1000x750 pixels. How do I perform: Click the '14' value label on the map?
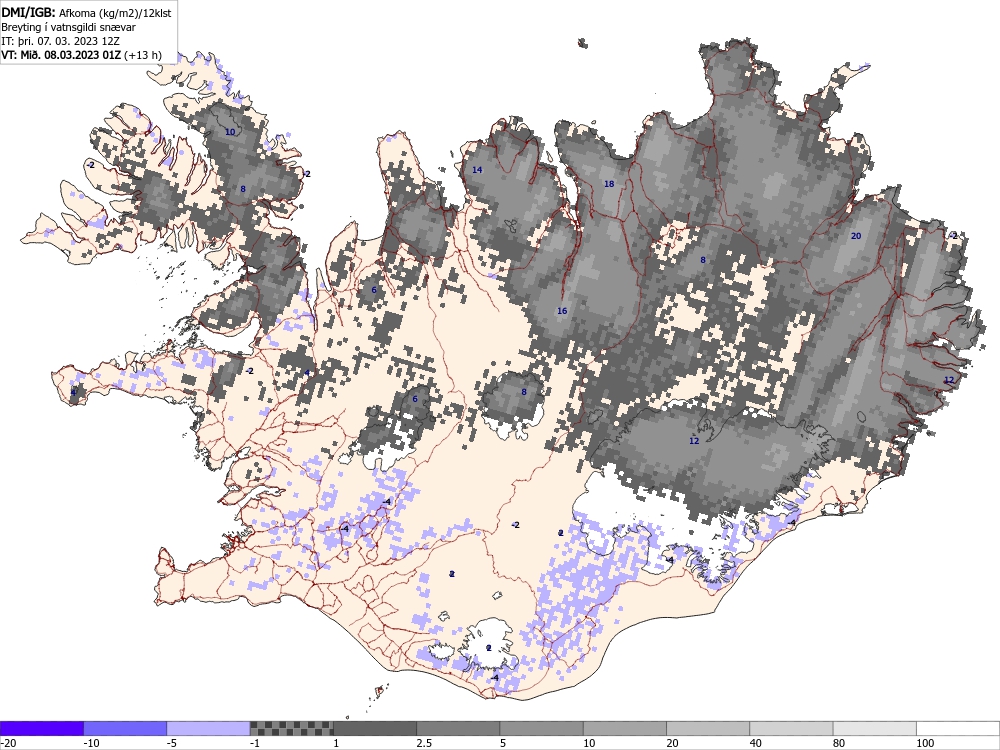point(477,170)
